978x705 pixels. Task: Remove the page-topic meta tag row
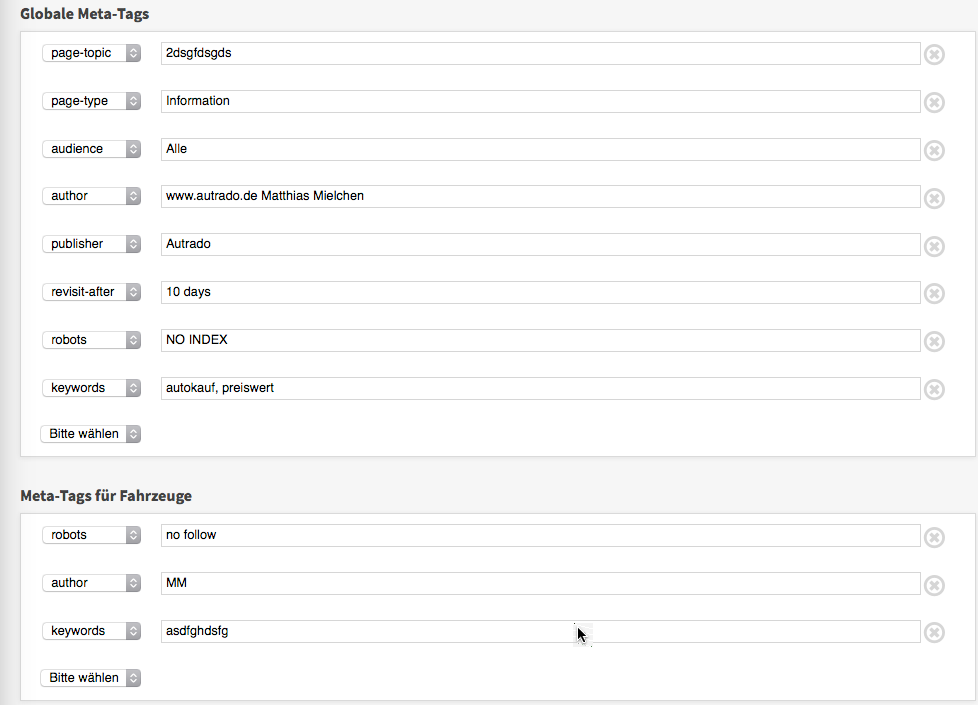coord(933,54)
